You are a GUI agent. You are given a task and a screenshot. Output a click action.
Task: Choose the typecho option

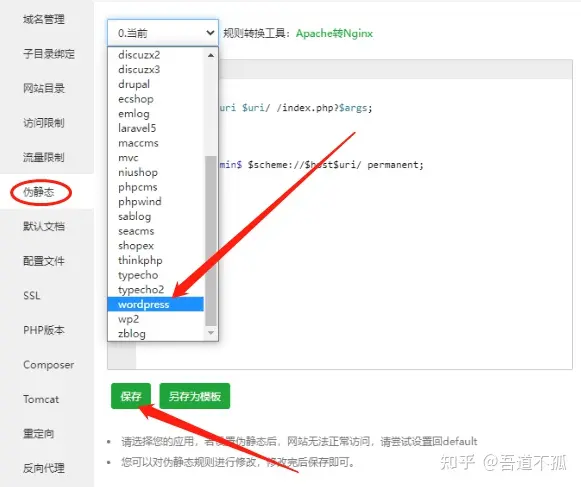156,275
